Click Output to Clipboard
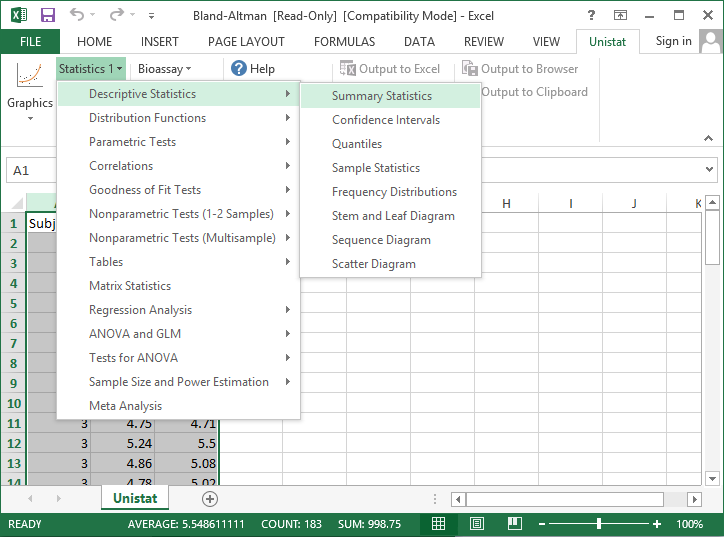The image size is (724, 537). [x=534, y=92]
